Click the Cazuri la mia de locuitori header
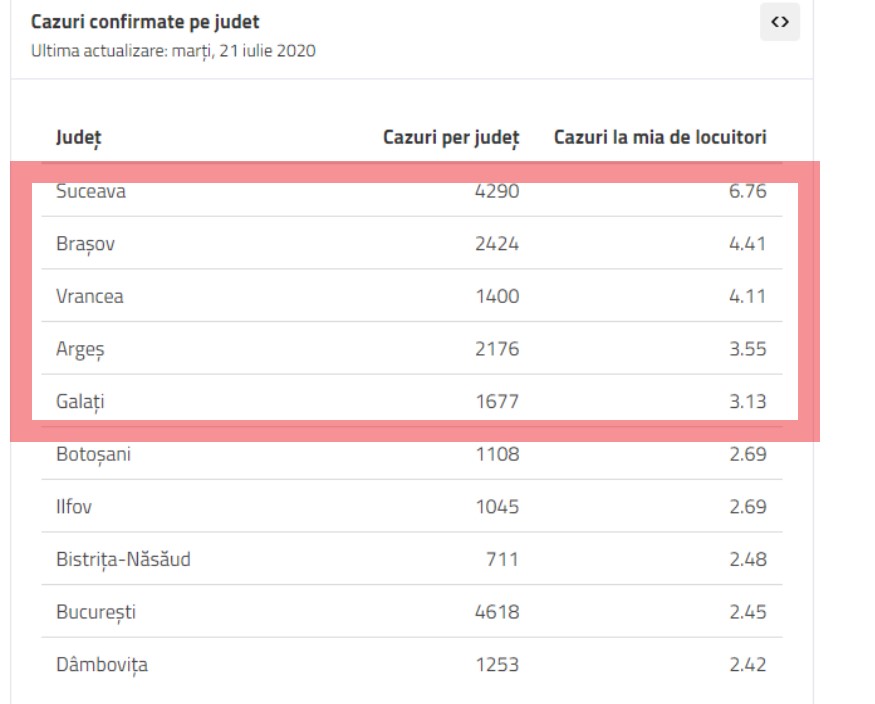Screen dimensions: 875x704 pos(660,138)
